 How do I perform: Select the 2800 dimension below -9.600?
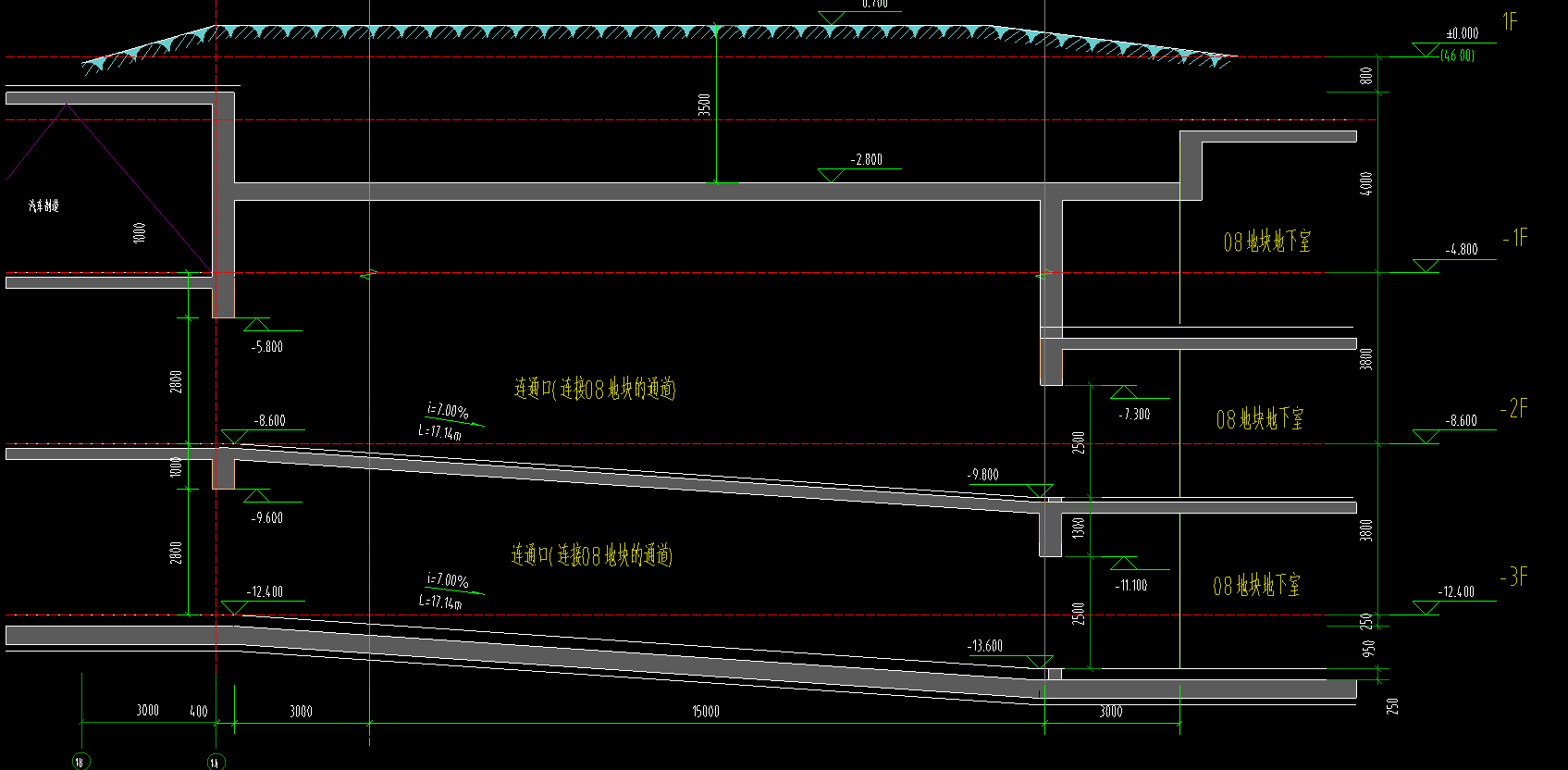[177, 553]
